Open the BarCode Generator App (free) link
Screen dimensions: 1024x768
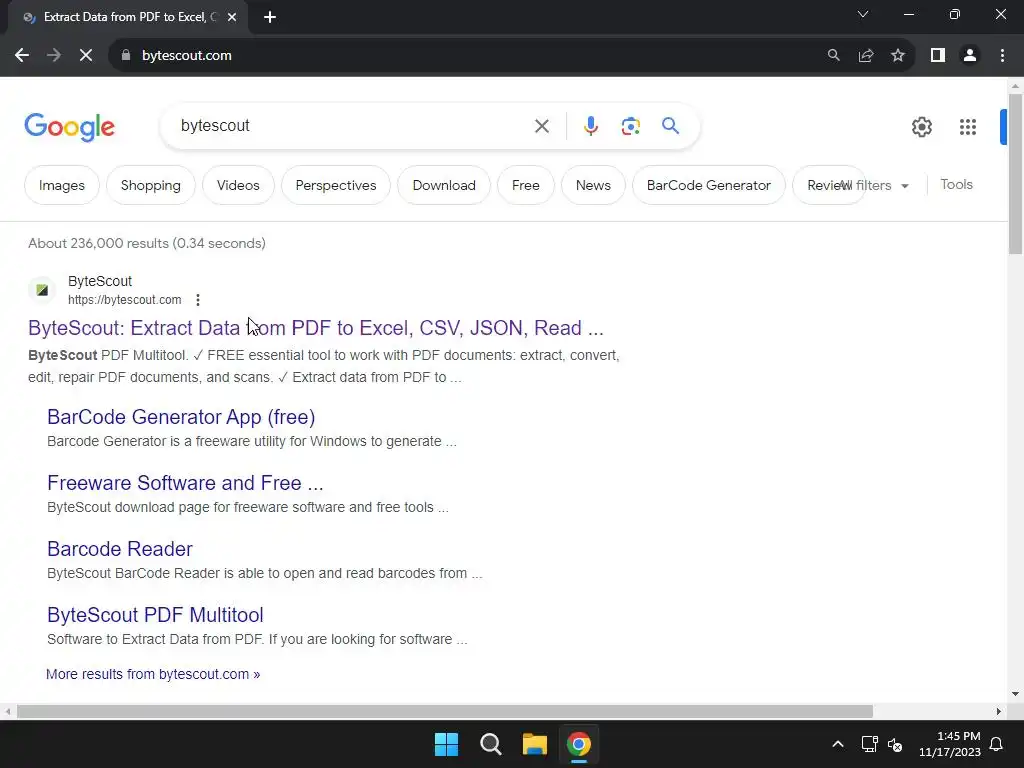(181, 417)
